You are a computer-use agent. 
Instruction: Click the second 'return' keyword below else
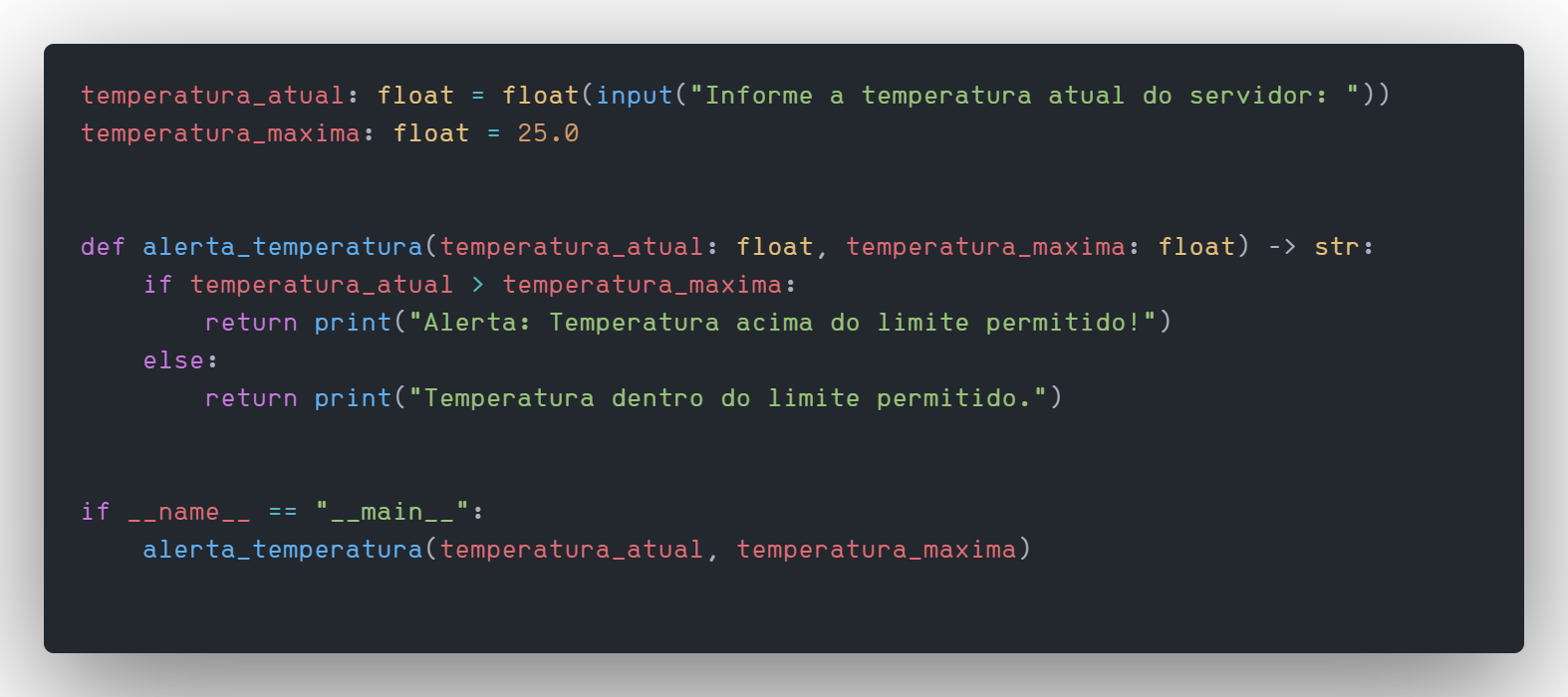coord(251,398)
